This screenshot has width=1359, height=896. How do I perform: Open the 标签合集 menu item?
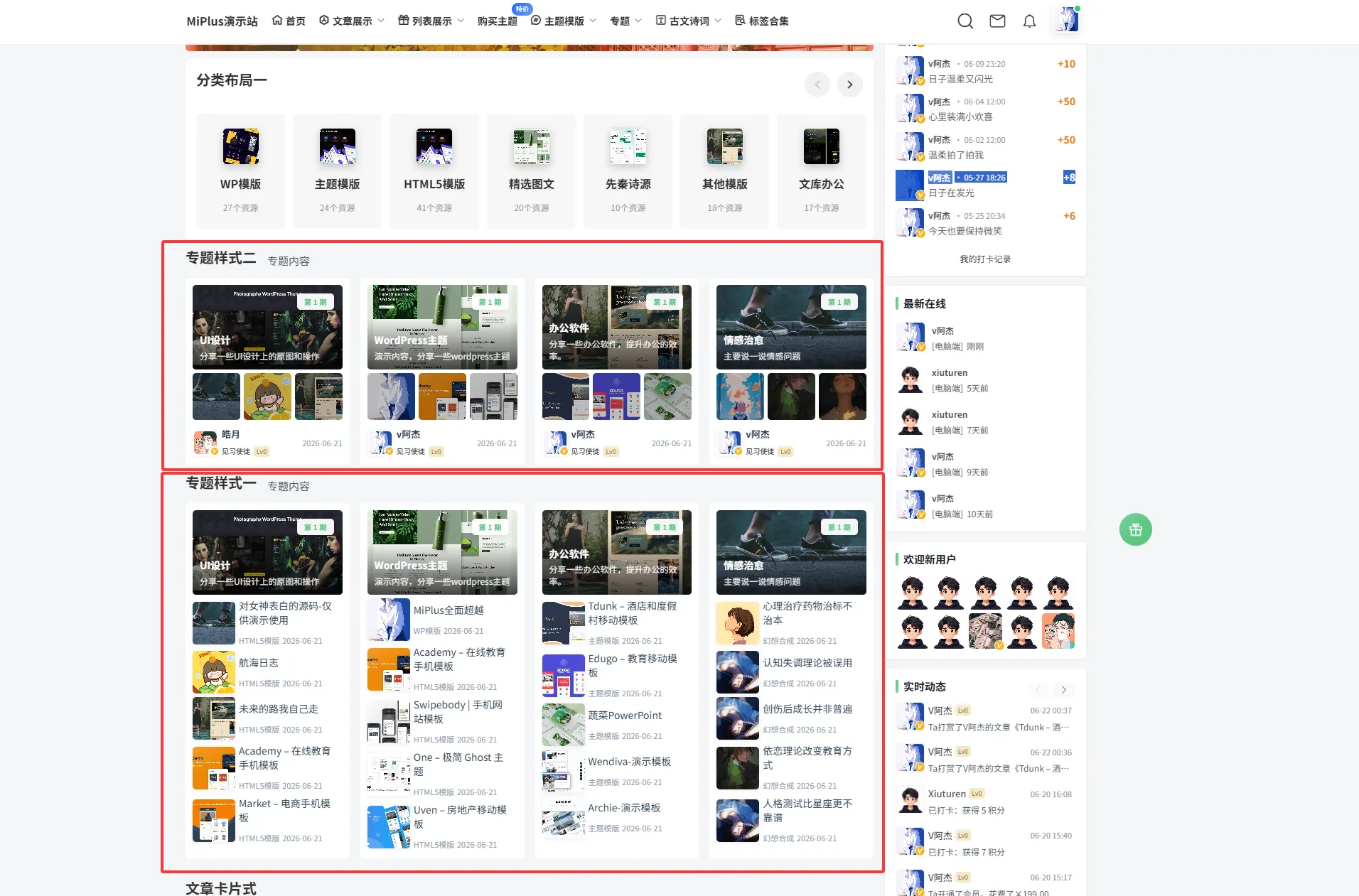pyautogui.click(x=762, y=21)
